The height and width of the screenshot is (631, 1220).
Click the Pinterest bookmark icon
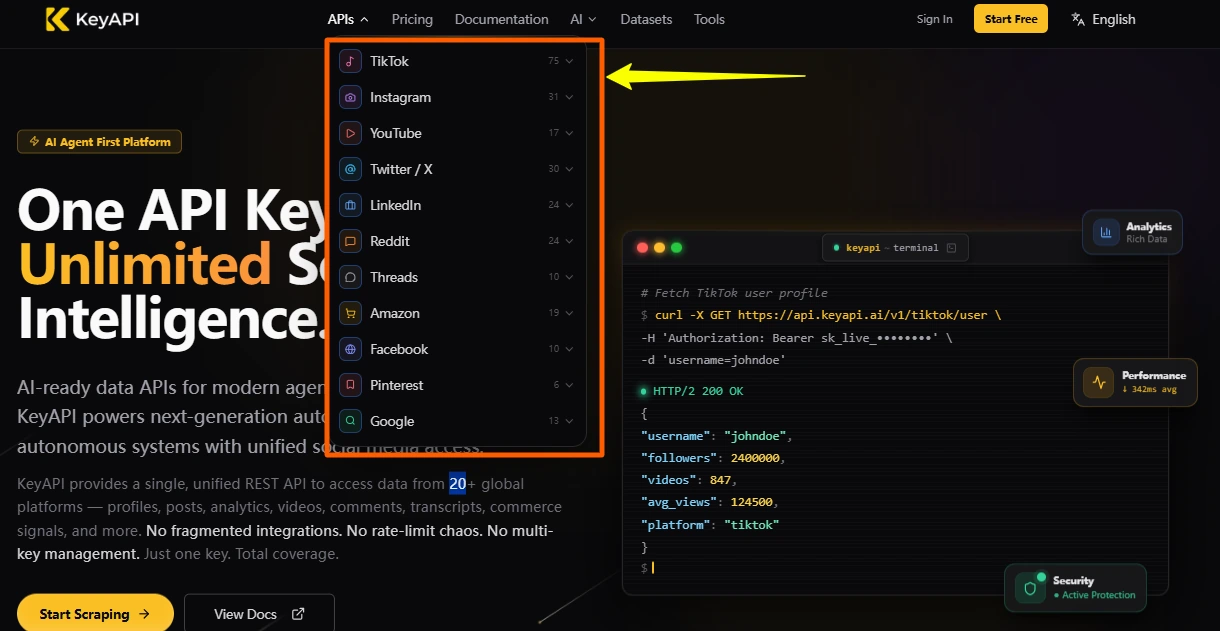click(x=350, y=385)
